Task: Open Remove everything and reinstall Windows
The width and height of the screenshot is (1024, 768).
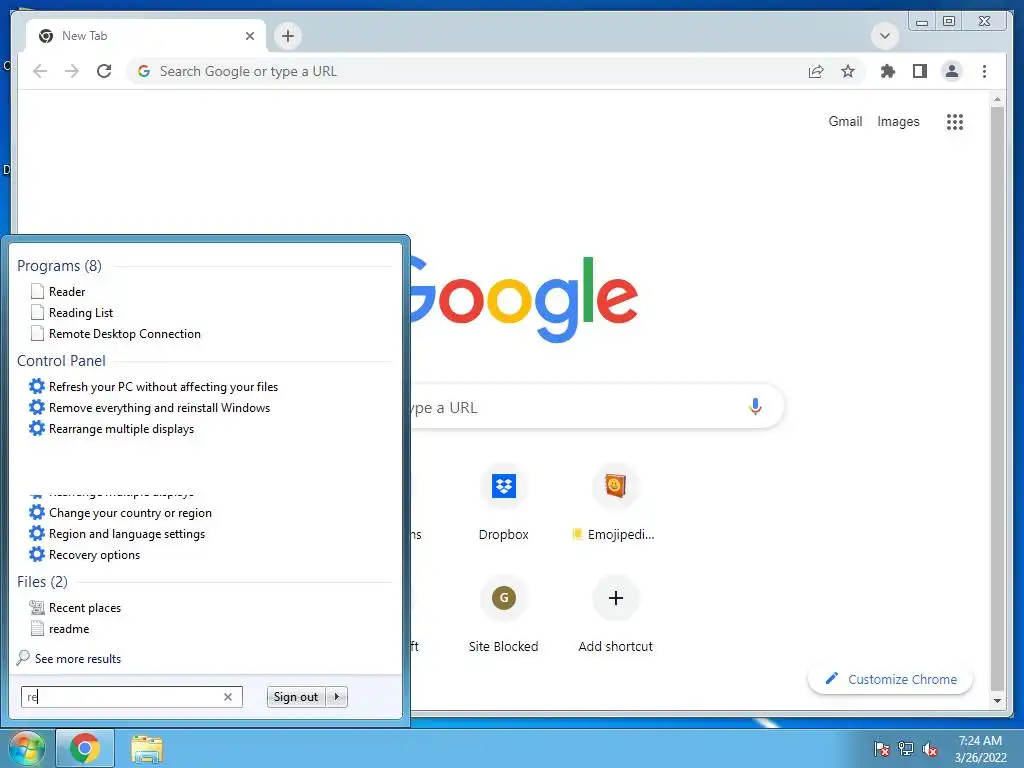Action: tap(159, 408)
